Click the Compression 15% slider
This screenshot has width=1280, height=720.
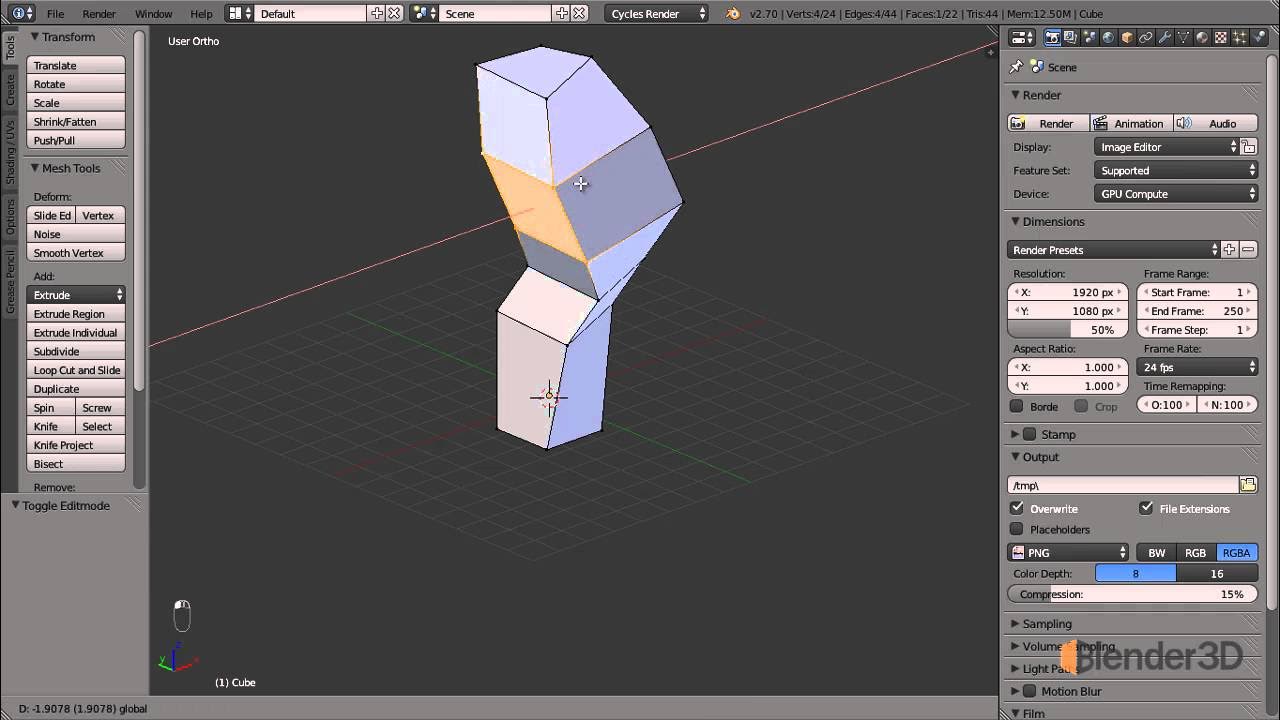(1133, 594)
